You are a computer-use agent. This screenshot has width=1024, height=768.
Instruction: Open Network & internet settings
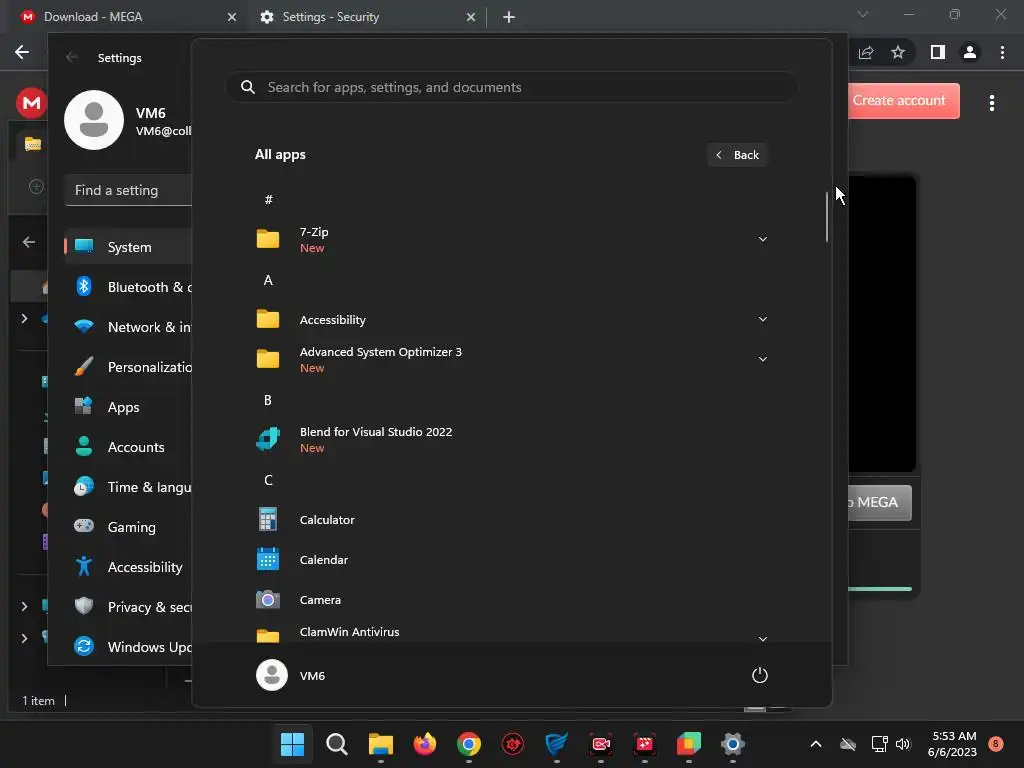(128, 327)
